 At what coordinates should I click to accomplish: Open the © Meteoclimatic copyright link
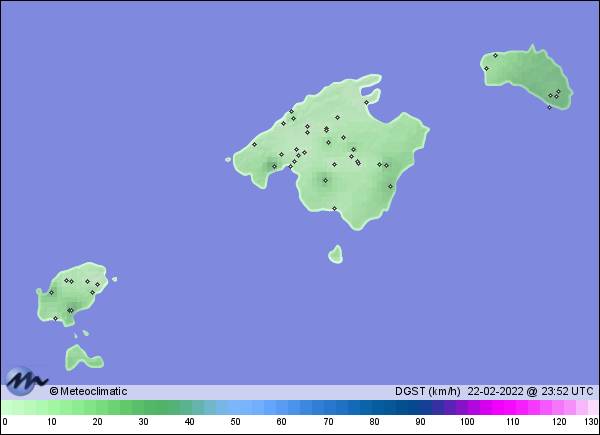[x=88, y=391]
